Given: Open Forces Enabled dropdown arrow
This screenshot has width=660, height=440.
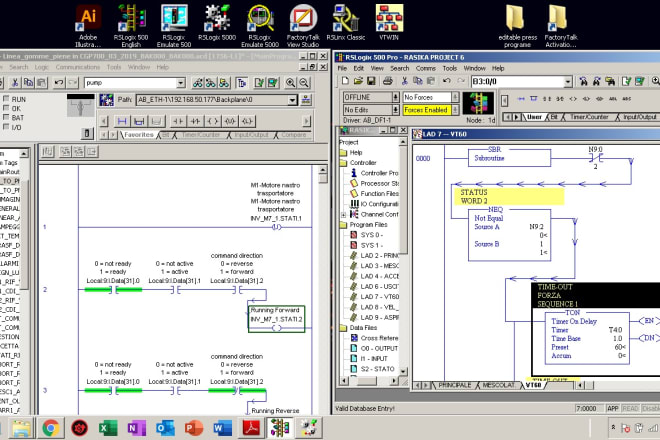Looking at the screenshot, I should click(x=455, y=110).
